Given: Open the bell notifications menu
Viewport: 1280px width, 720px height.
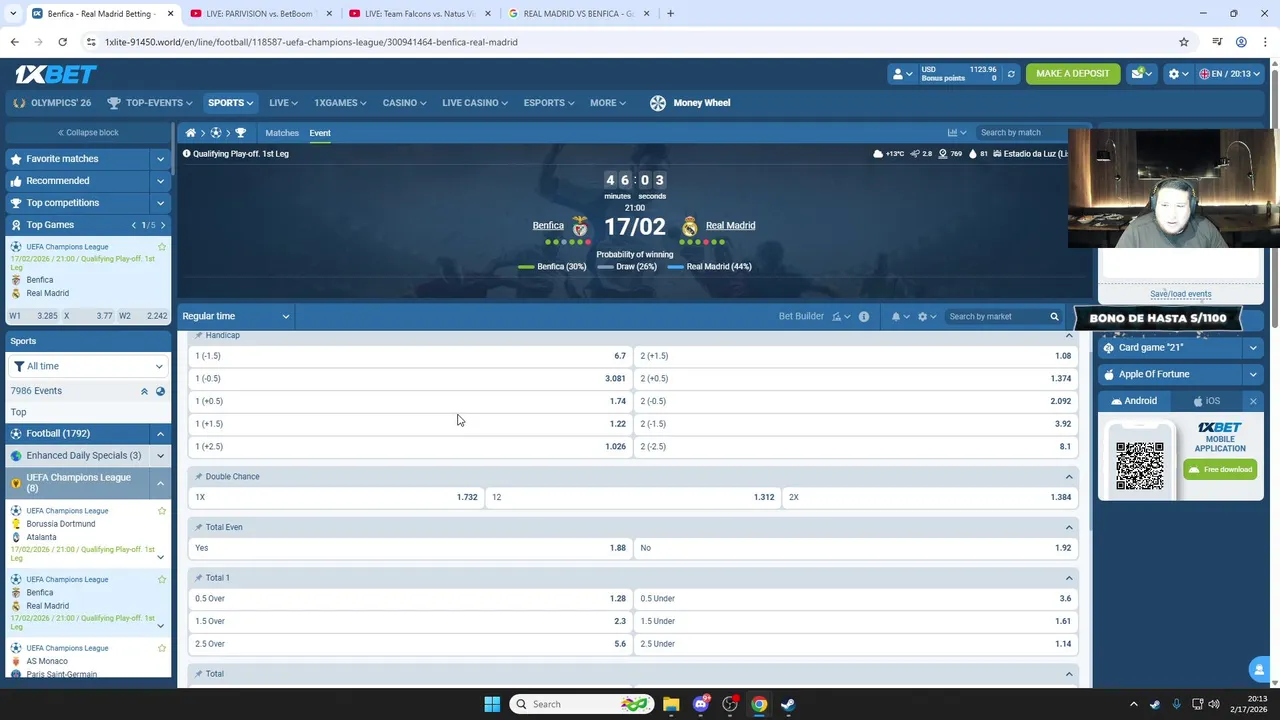Looking at the screenshot, I should (x=900, y=317).
